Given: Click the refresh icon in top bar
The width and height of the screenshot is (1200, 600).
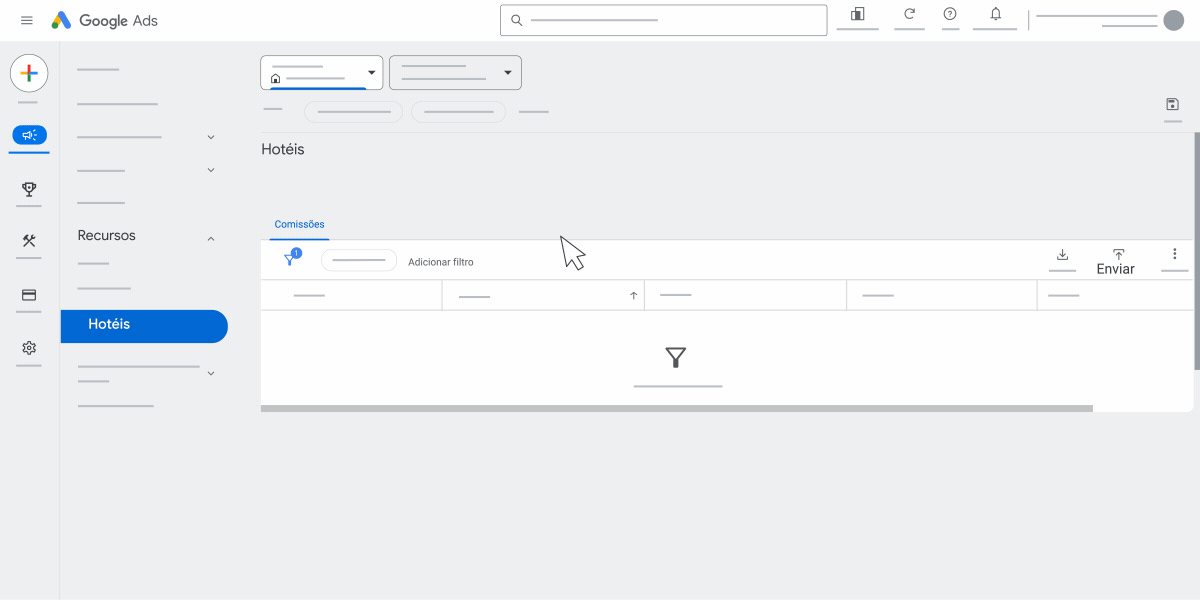Looking at the screenshot, I should (x=909, y=14).
